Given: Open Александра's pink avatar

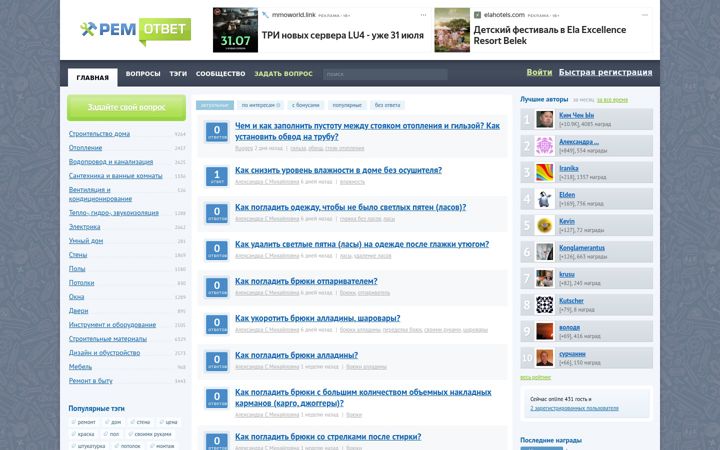Looking at the screenshot, I should pyautogui.click(x=545, y=146).
